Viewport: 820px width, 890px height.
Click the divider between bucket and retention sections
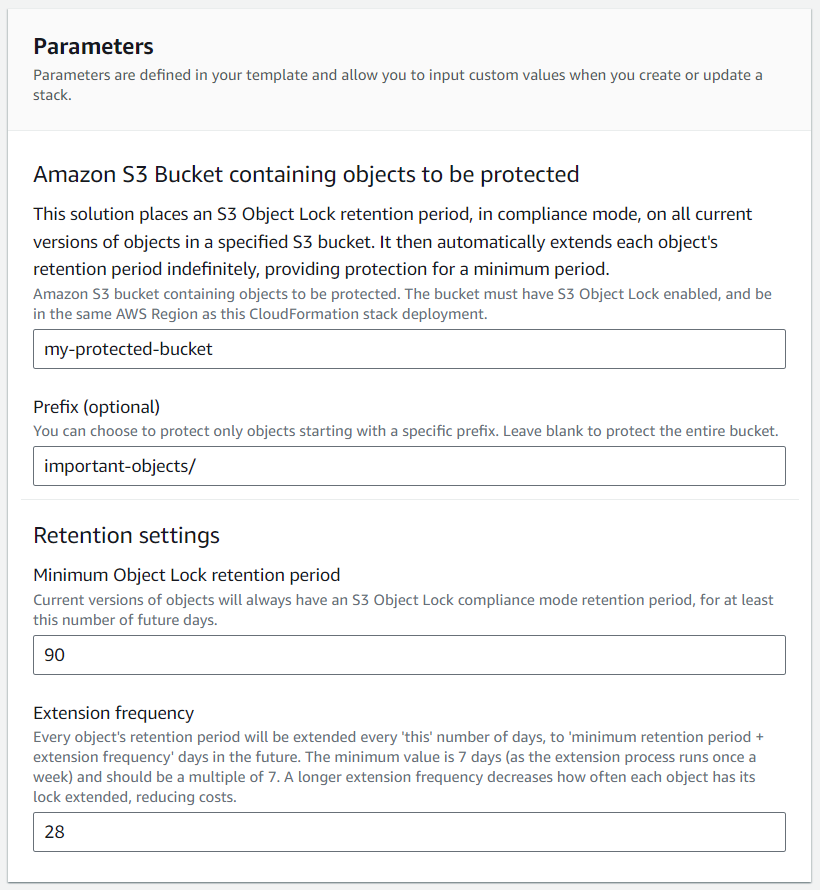point(409,500)
